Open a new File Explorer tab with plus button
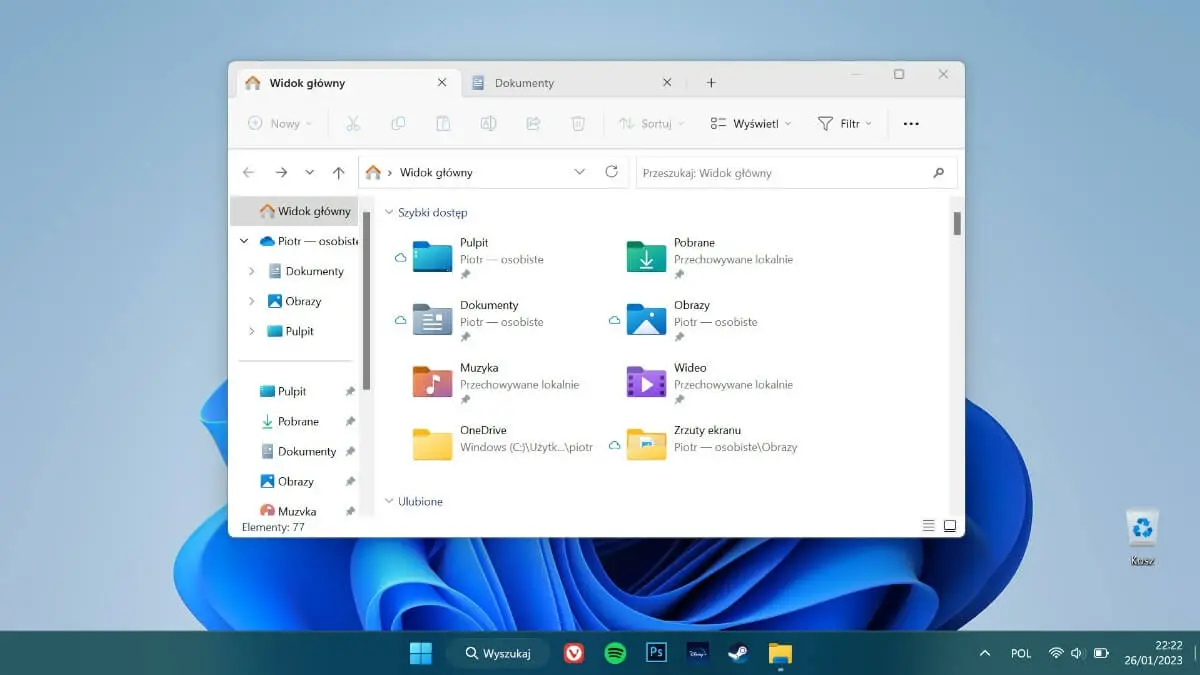Image resolution: width=1200 pixels, height=675 pixels. pos(711,82)
